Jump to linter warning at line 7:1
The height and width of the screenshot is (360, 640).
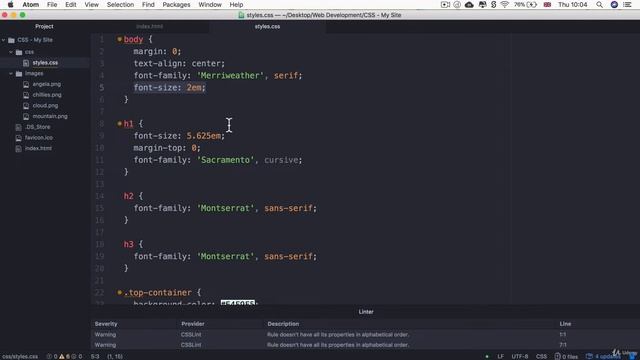click(562, 345)
